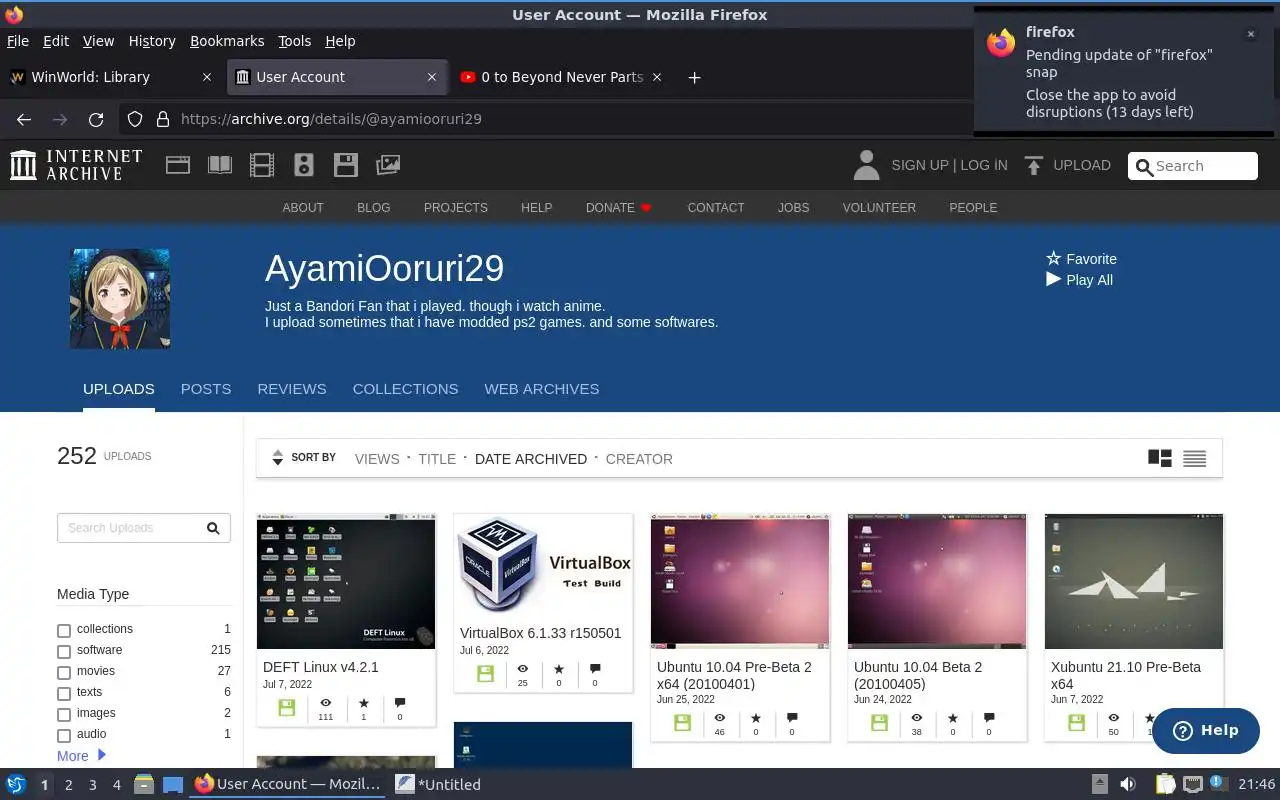
Task: Expand More media types
Action: point(81,756)
